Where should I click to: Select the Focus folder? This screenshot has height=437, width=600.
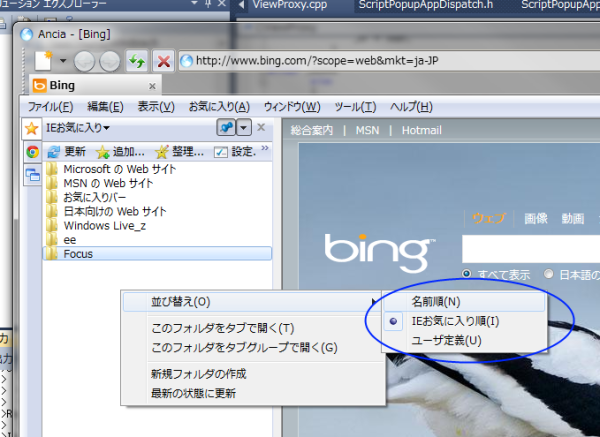(x=157, y=254)
